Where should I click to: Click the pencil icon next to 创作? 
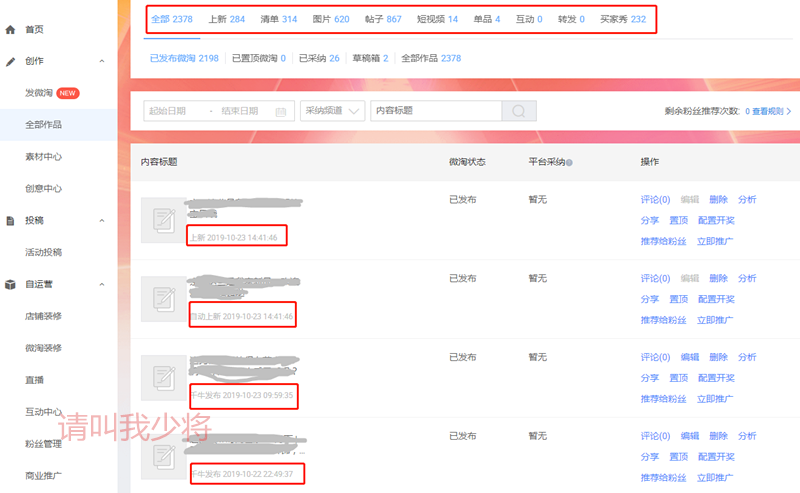pyautogui.click(x=11, y=61)
